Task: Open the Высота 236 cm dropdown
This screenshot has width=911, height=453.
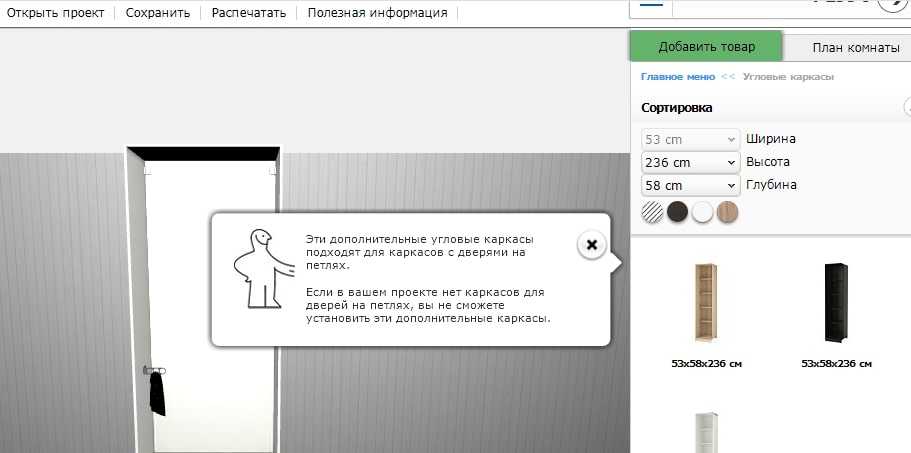Action: [x=688, y=162]
